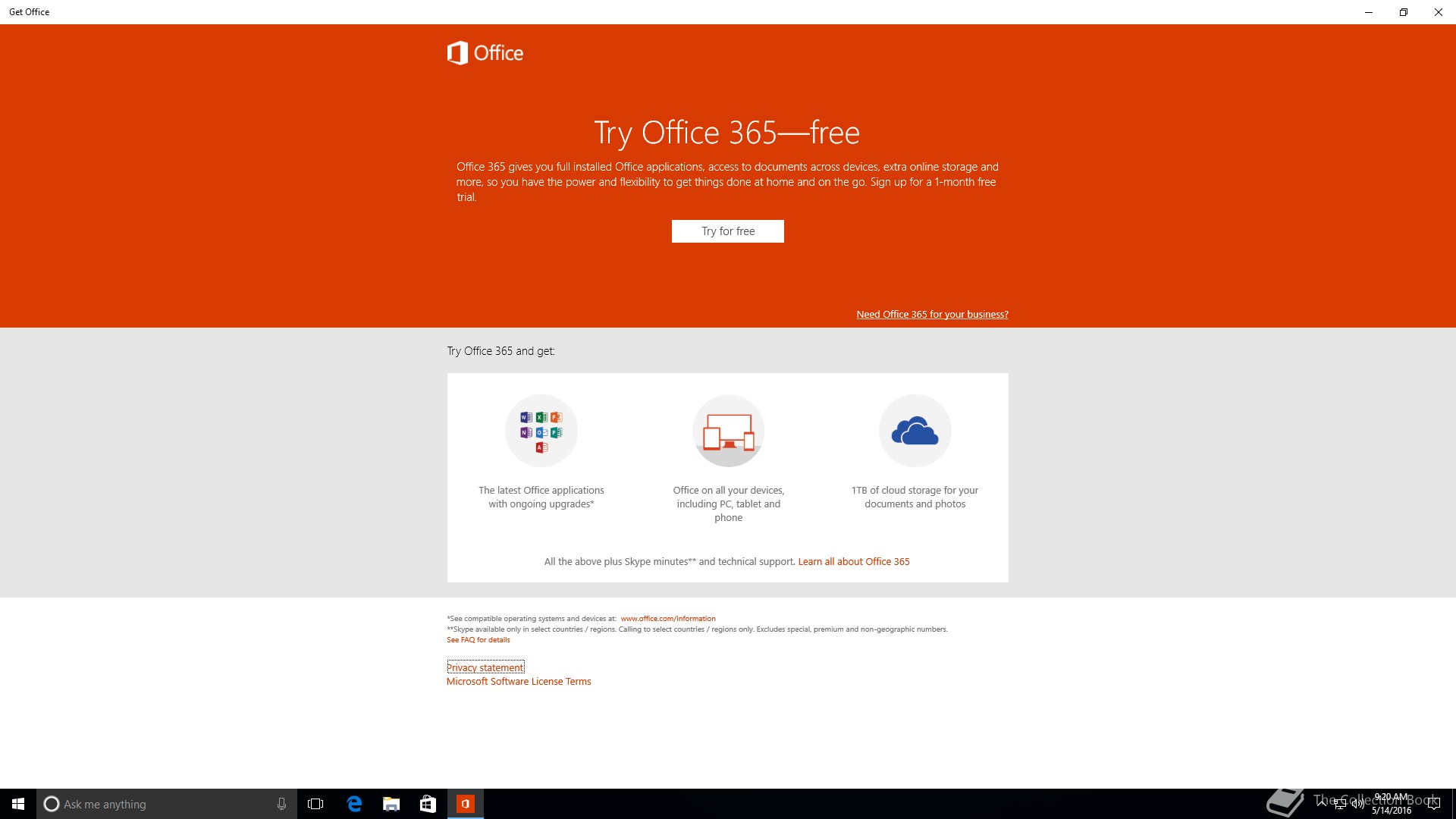Viewport: 1456px width, 819px height.
Task: Click the Cortana microphone icon
Action: [x=281, y=804]
